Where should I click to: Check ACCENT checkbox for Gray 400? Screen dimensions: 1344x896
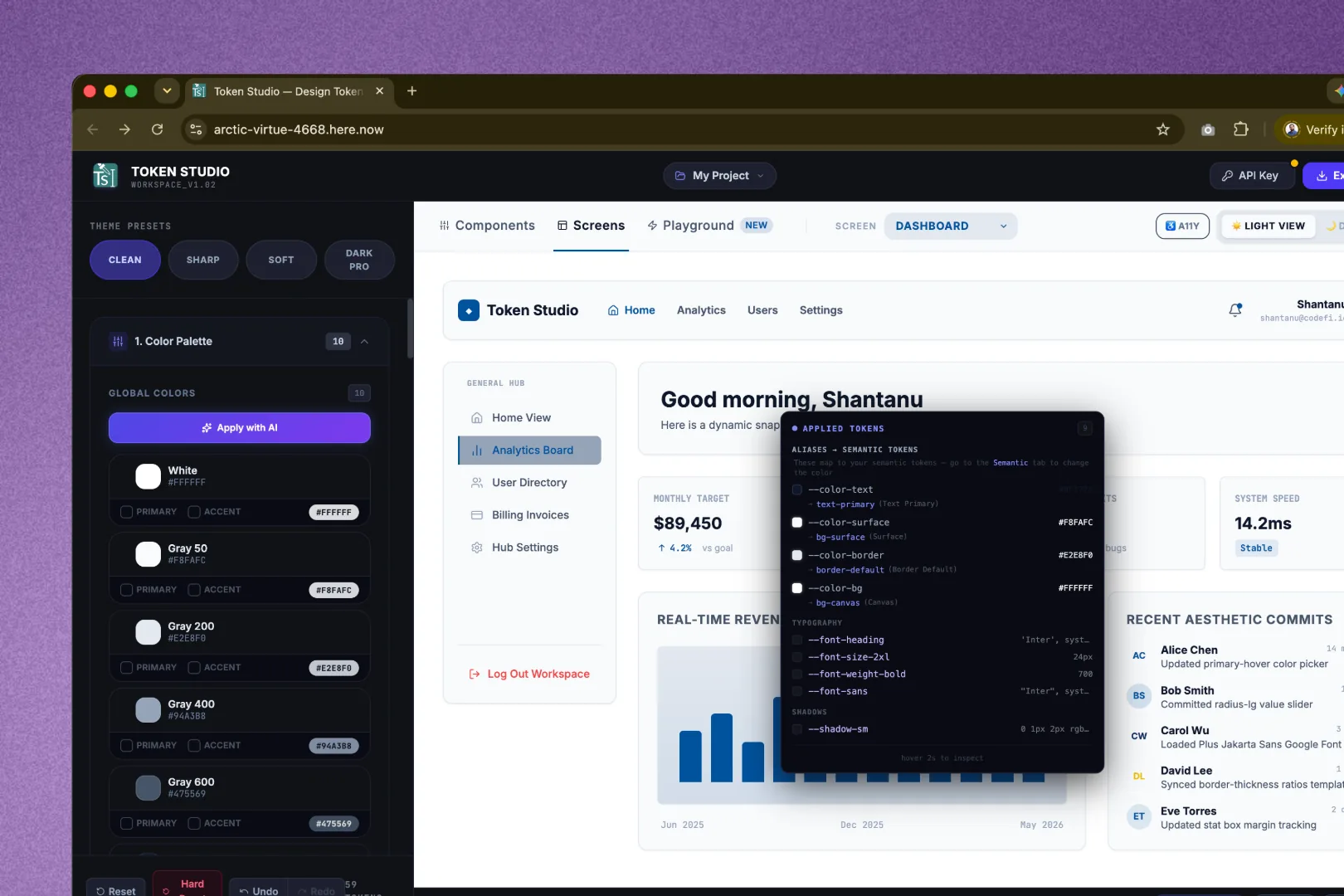tap(194, 746)
